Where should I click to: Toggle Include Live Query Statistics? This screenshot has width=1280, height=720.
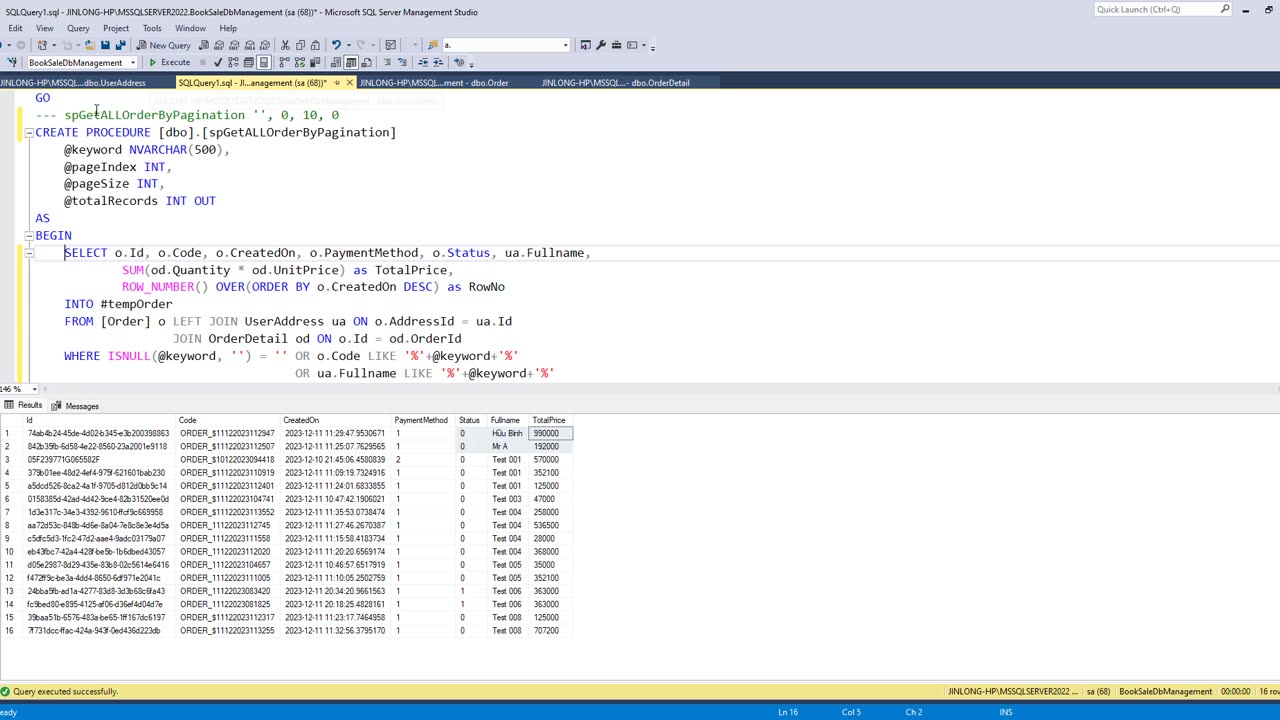299,62
